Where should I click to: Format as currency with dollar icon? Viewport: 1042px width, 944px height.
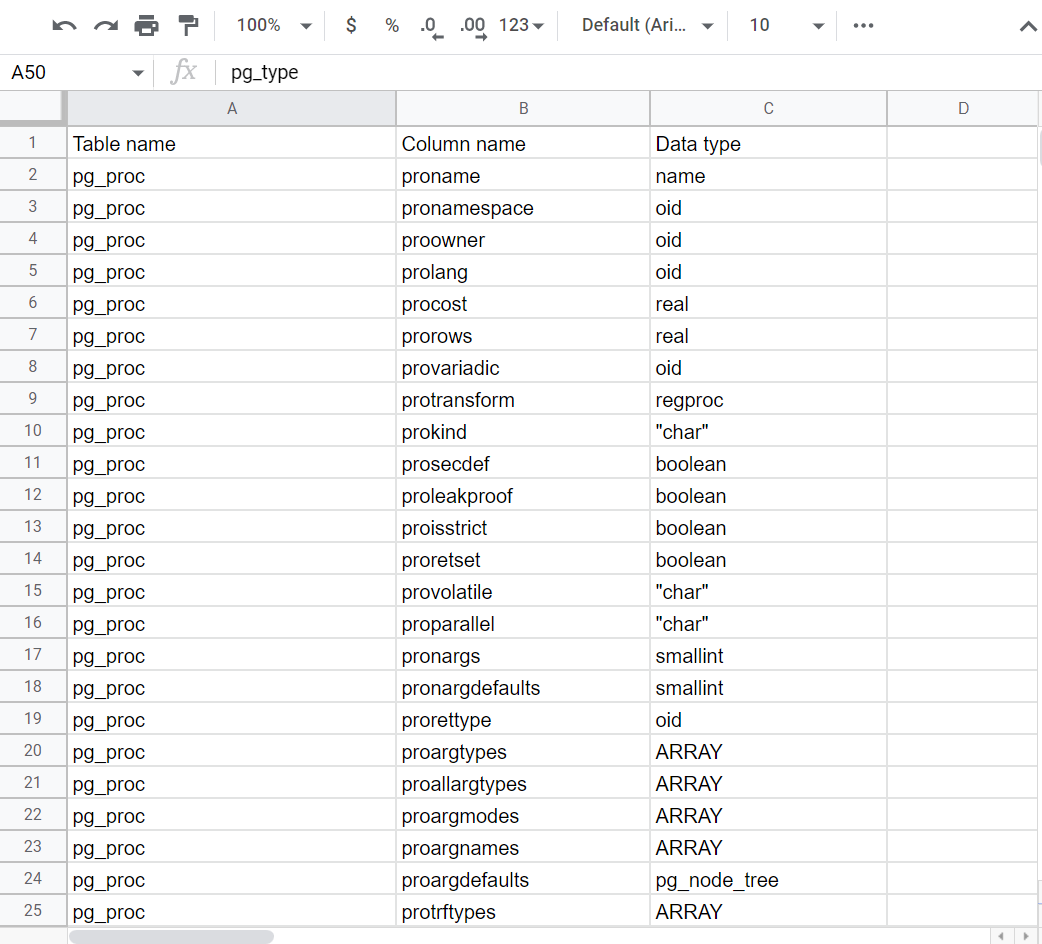[351, 26]
